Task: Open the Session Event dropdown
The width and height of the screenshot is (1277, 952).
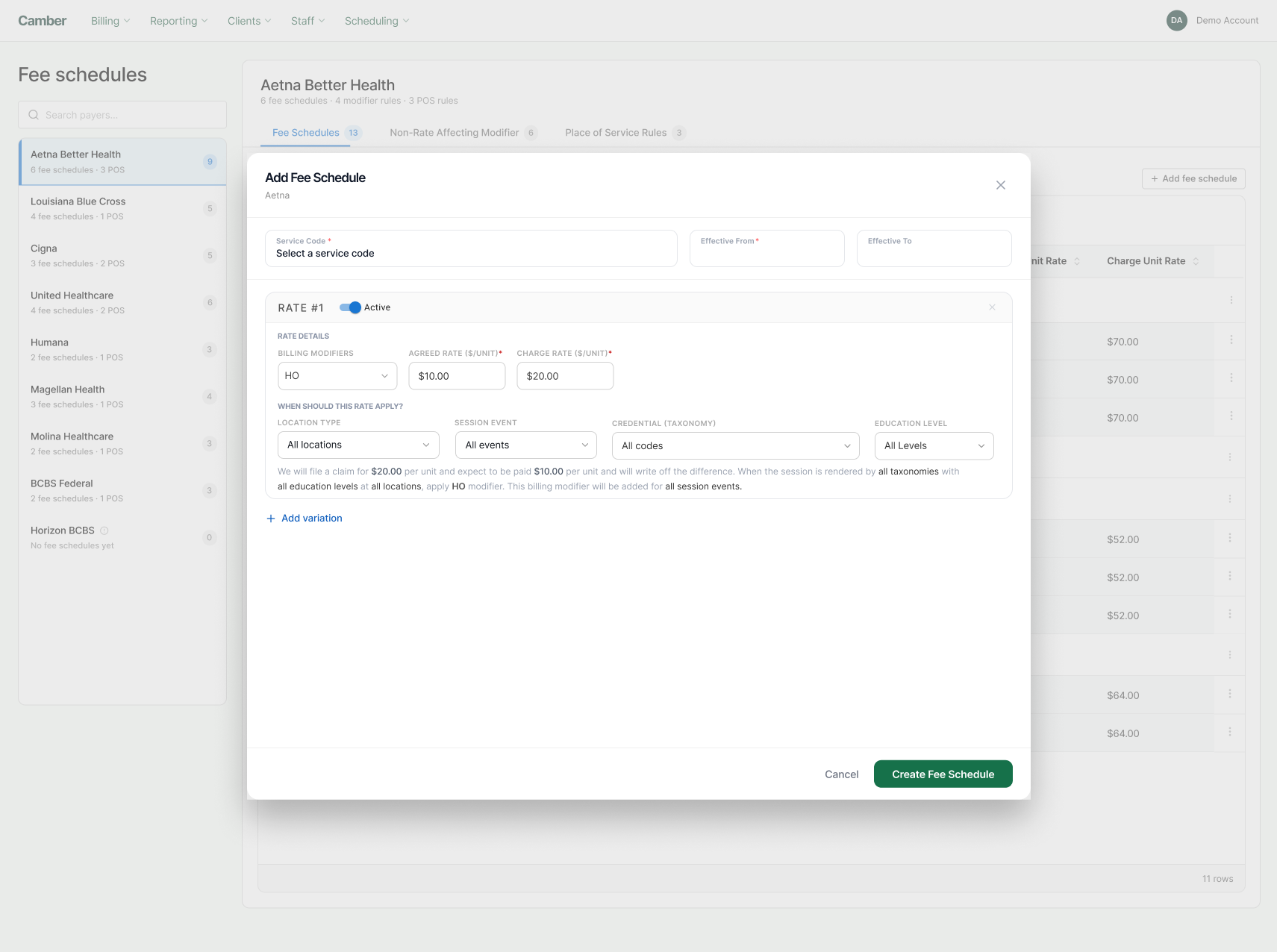Action: click(x=526, y=445)
